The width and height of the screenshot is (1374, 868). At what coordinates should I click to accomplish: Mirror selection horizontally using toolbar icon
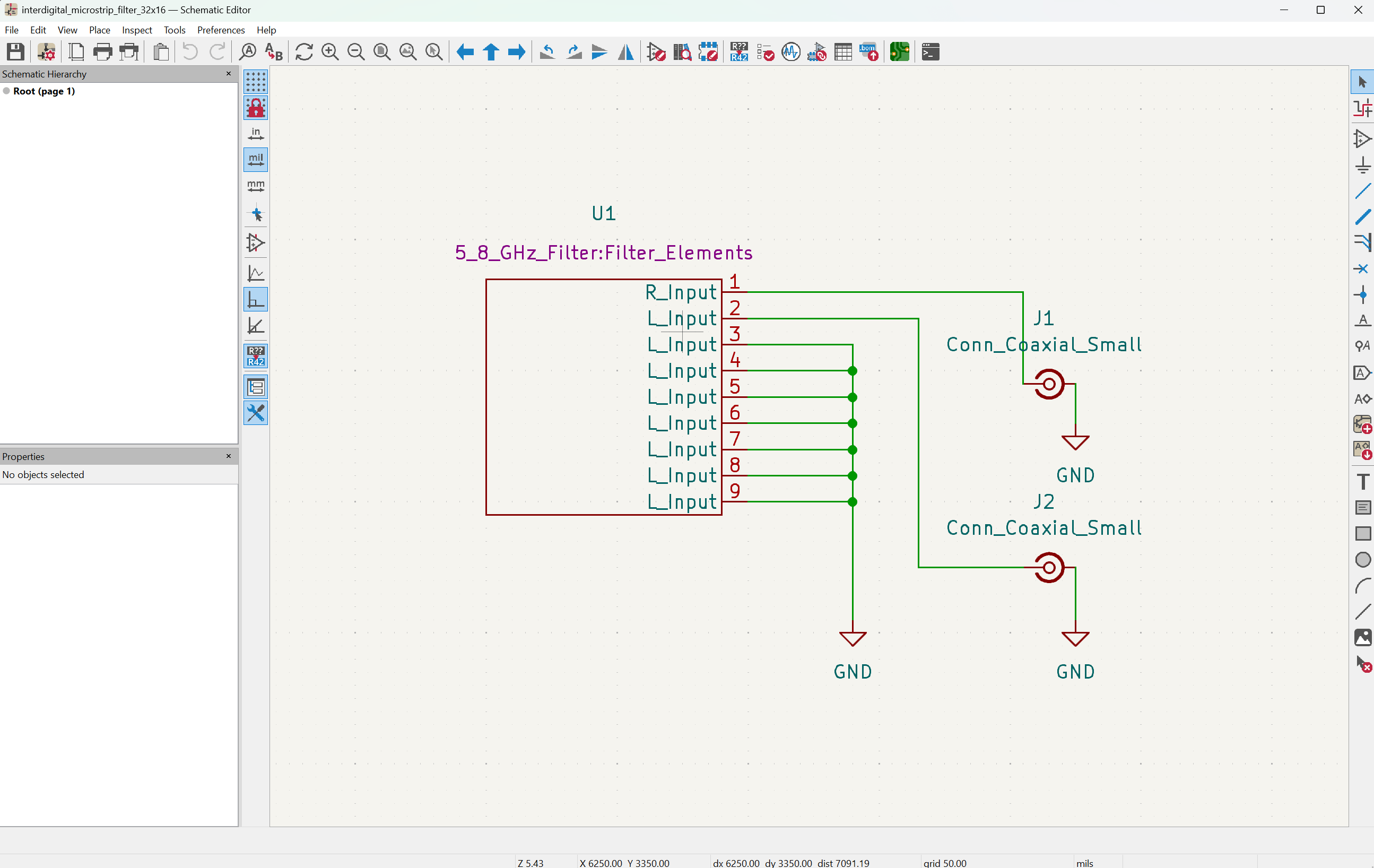[x=626, y=52]
